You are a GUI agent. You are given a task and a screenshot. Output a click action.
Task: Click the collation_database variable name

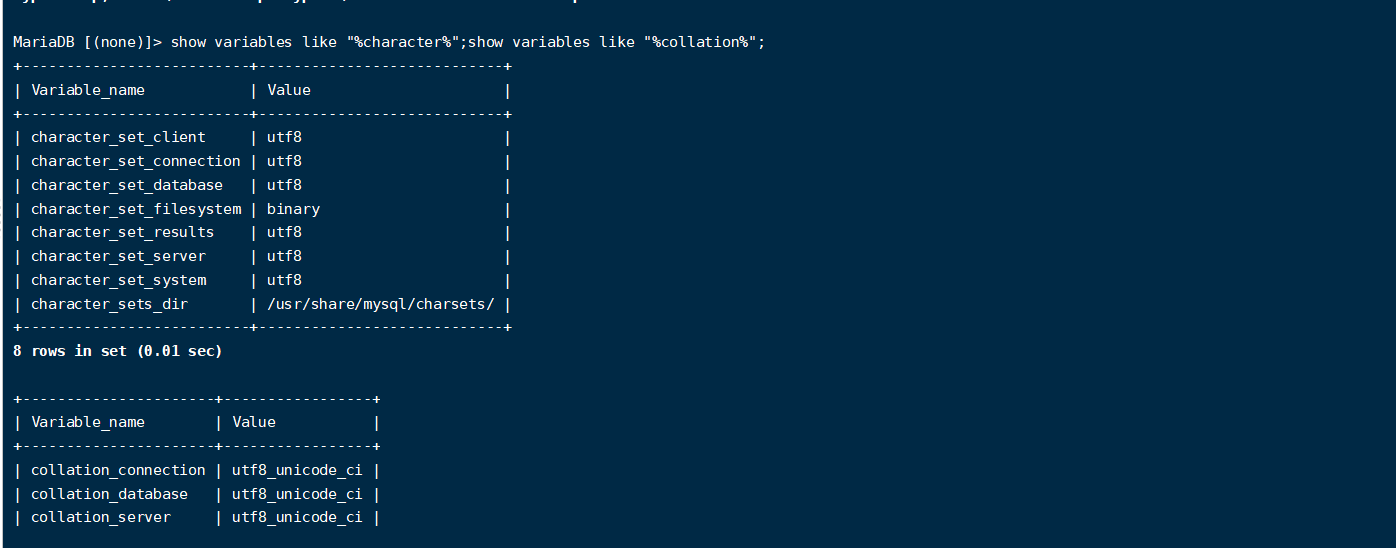pyautogui.click(x=109, y=494)
